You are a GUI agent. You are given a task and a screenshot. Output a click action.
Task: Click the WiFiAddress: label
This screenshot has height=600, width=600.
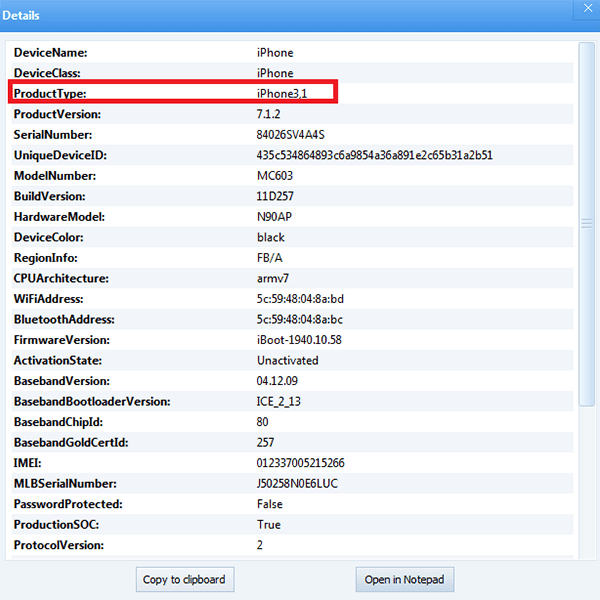click(x=49, y=299)
